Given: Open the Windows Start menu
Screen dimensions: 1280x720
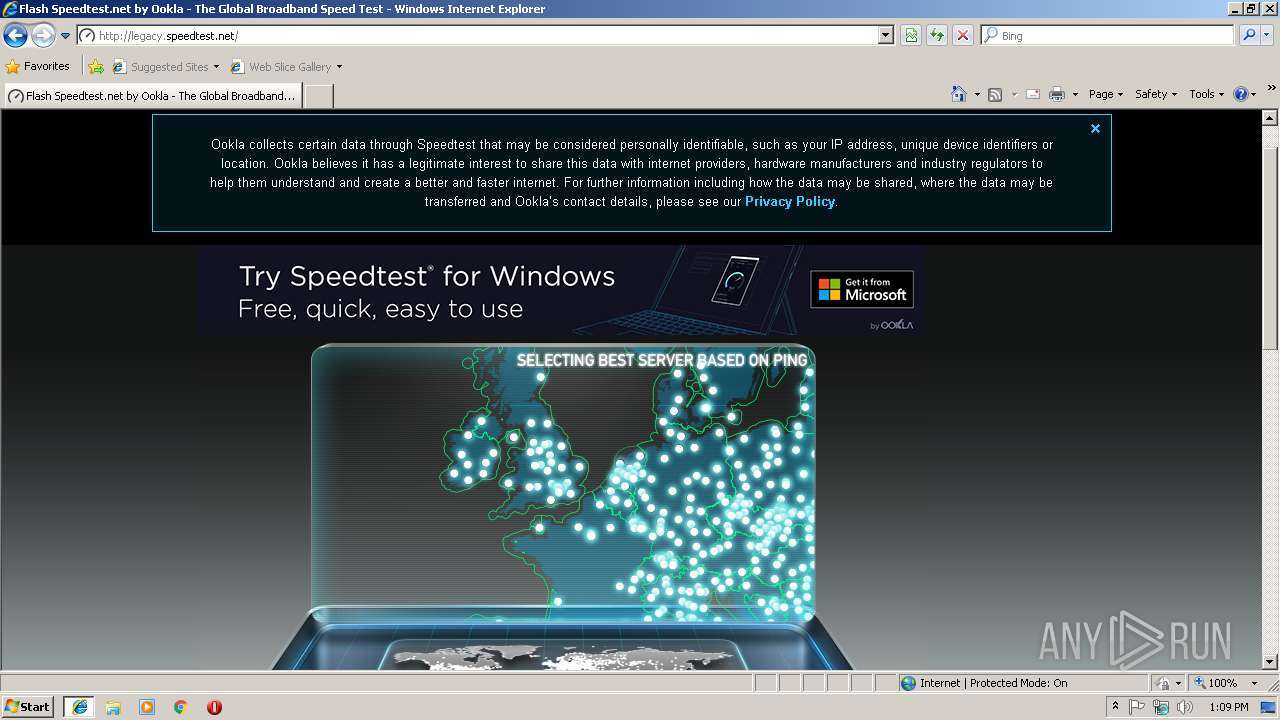Looking at the screenshot, I should coord(28,706).
